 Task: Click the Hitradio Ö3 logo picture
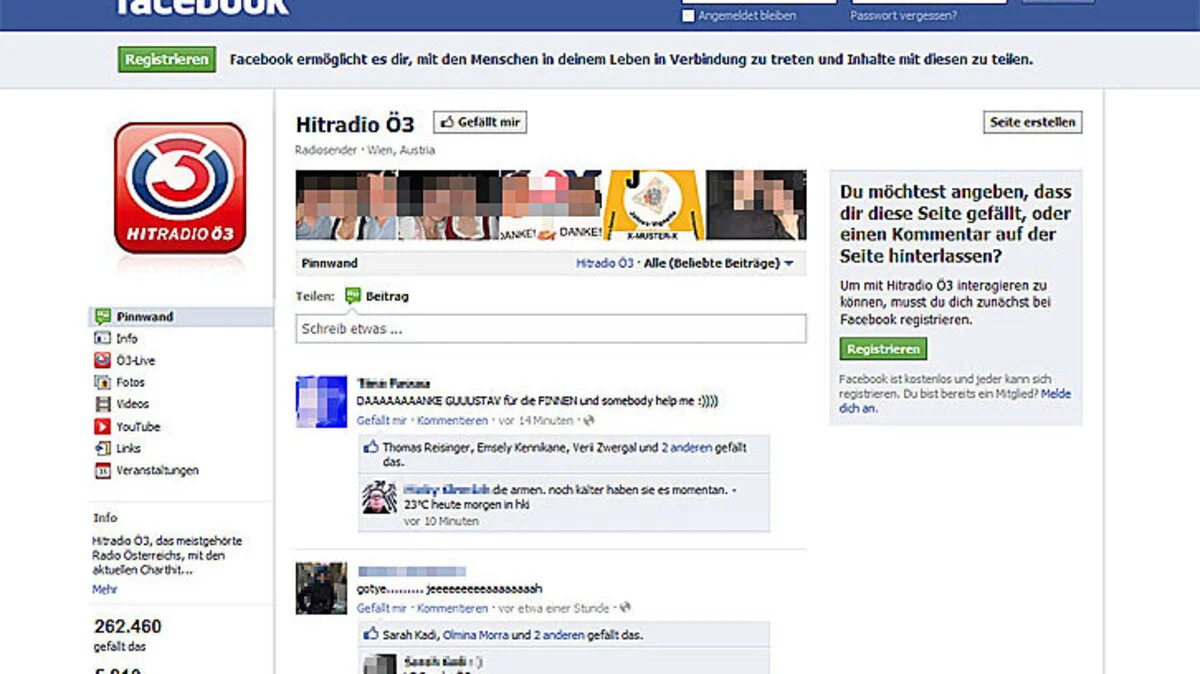pyautogui.click(x=180, y=188)
